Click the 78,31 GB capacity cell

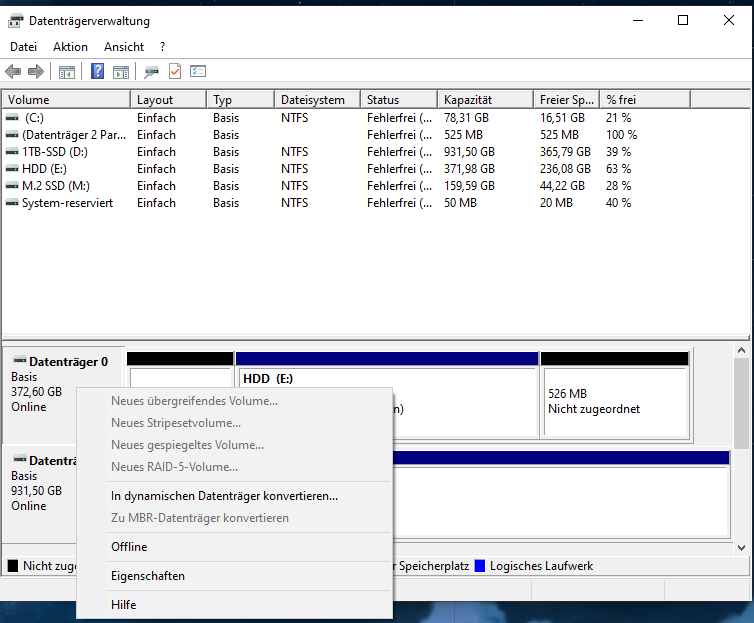466,118
